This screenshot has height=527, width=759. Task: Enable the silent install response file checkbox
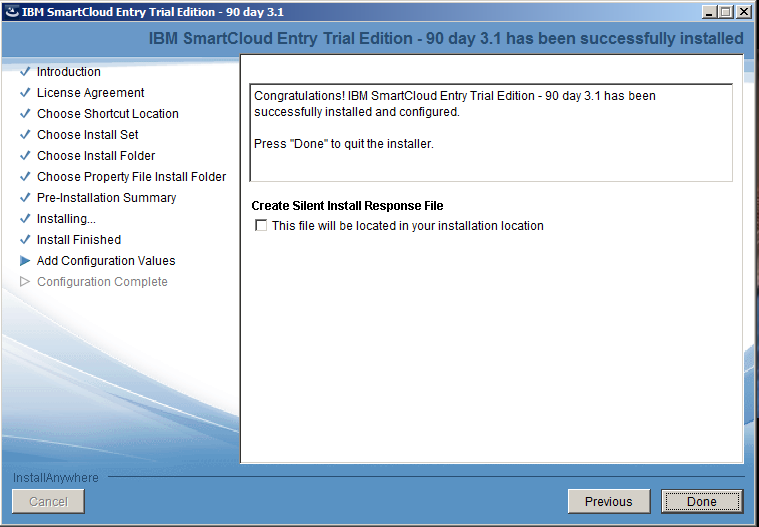point(262,226)
